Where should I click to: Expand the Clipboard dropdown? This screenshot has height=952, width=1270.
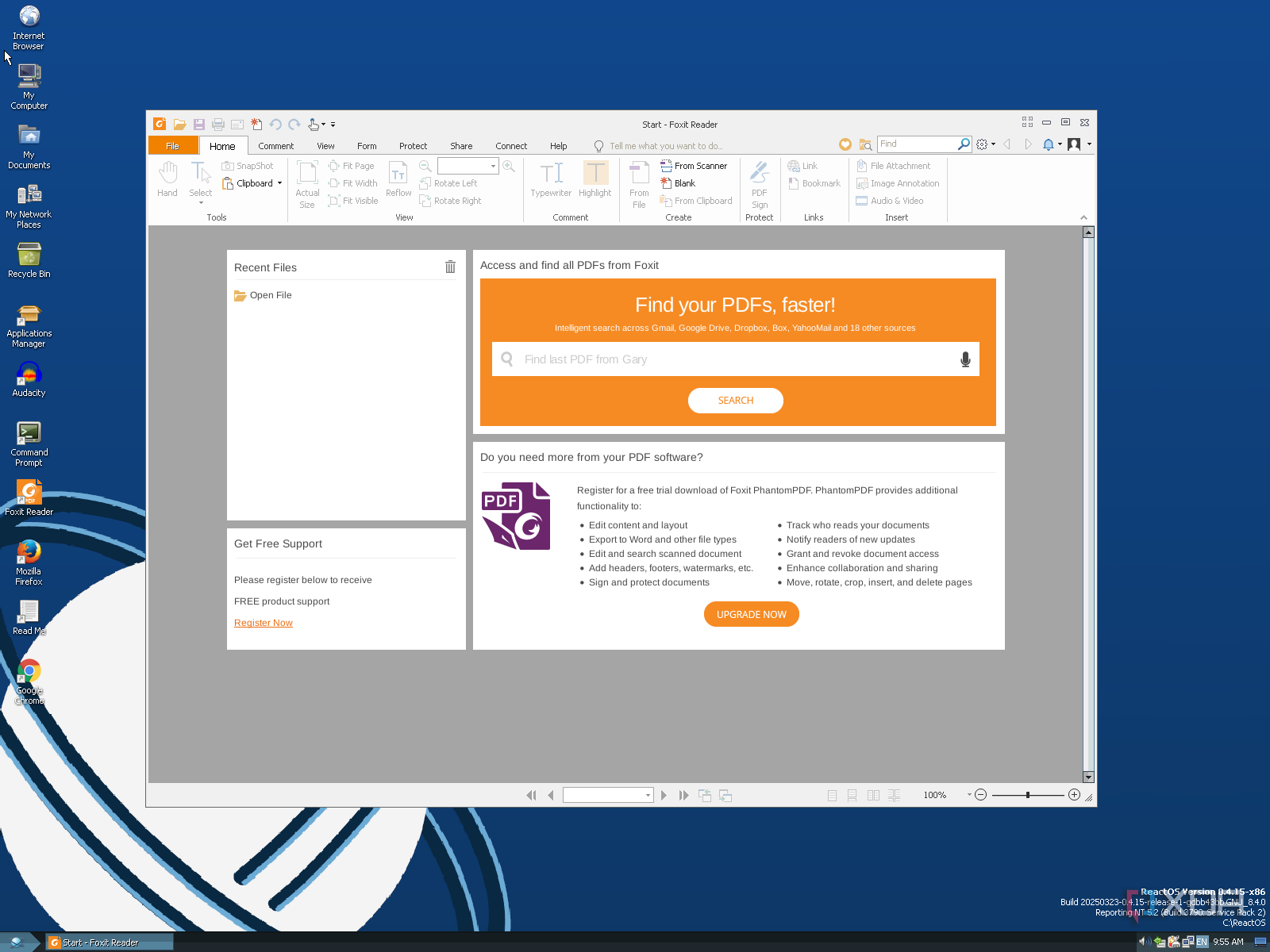[x=279, y=183]
